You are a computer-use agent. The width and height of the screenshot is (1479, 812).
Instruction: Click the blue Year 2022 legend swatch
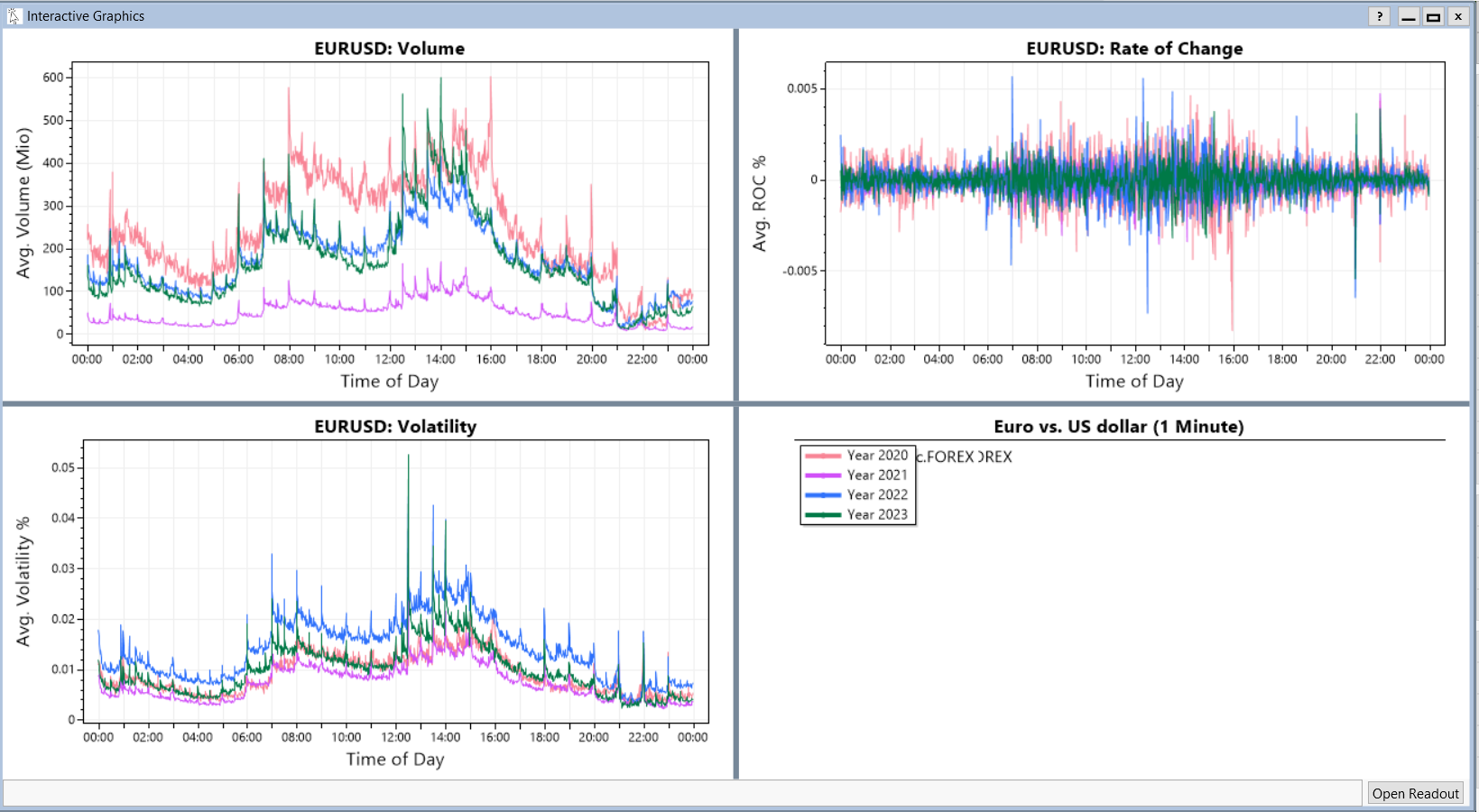tap(822, 495)
